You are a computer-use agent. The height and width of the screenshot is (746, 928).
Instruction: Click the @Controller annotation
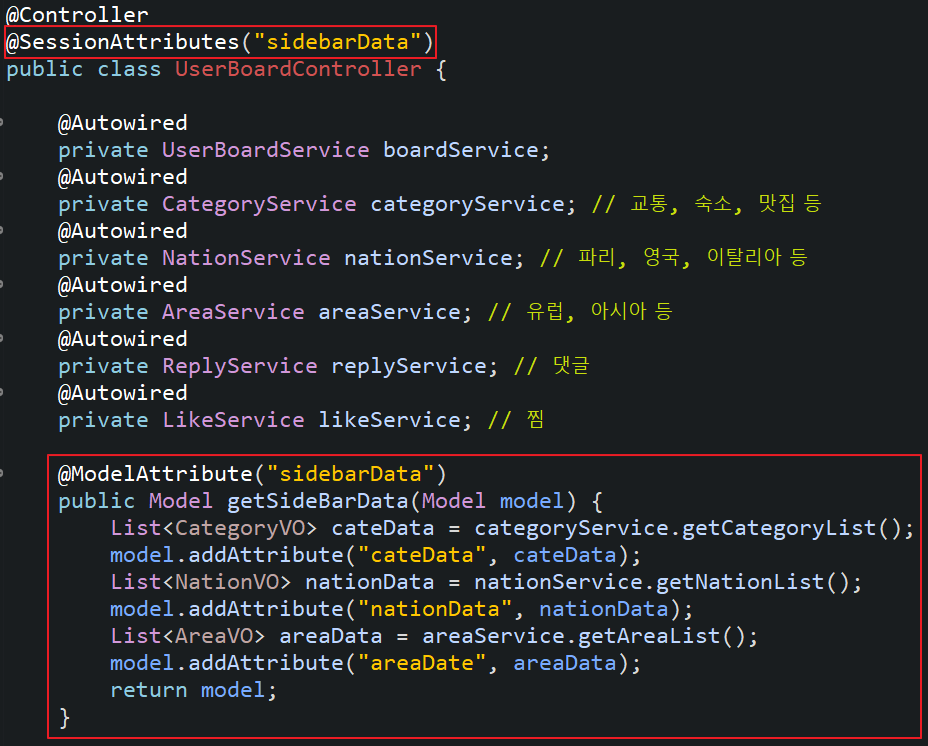pyautogui.click(x=77, y=15)
